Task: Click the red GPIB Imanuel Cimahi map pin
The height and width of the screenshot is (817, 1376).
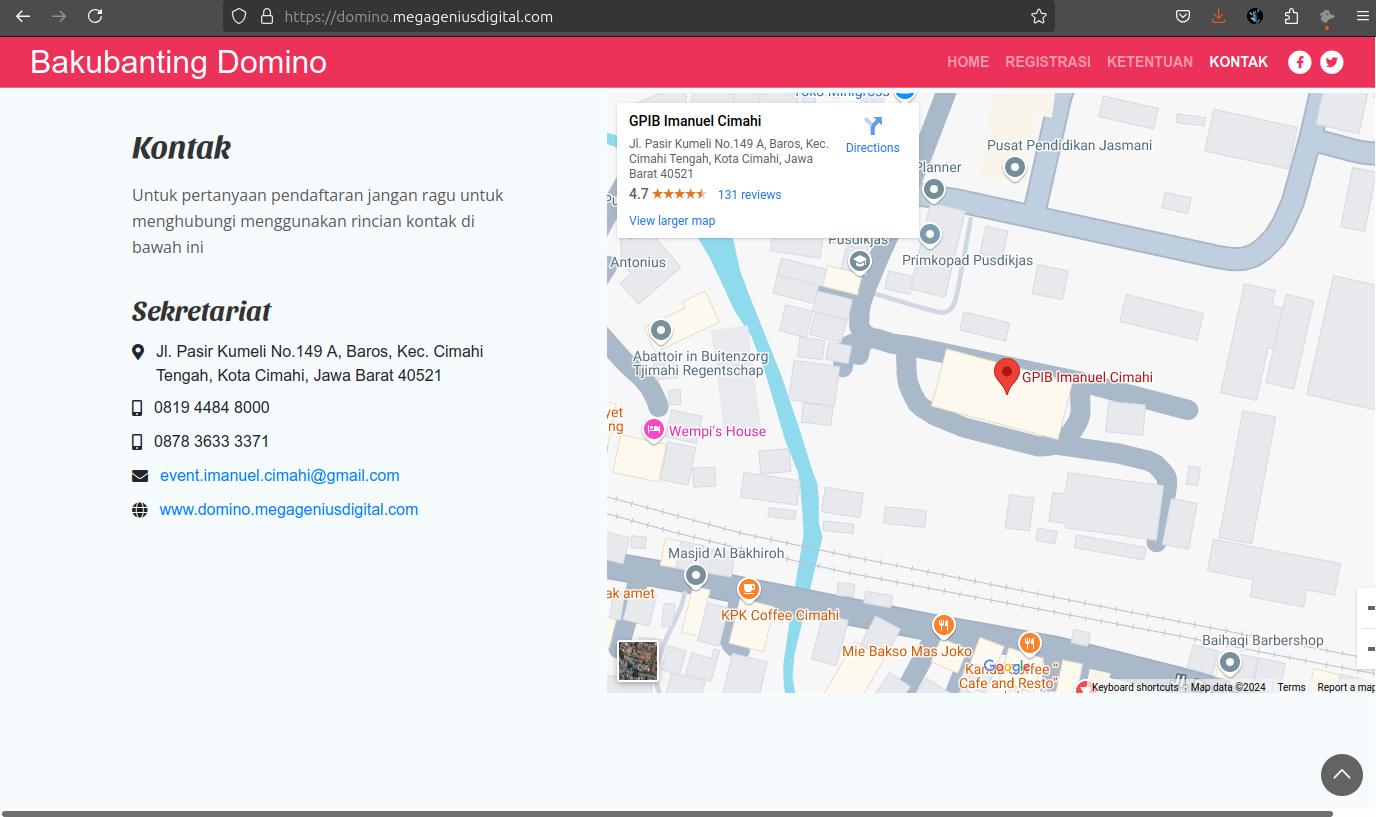Action: tap(1006, 375)
